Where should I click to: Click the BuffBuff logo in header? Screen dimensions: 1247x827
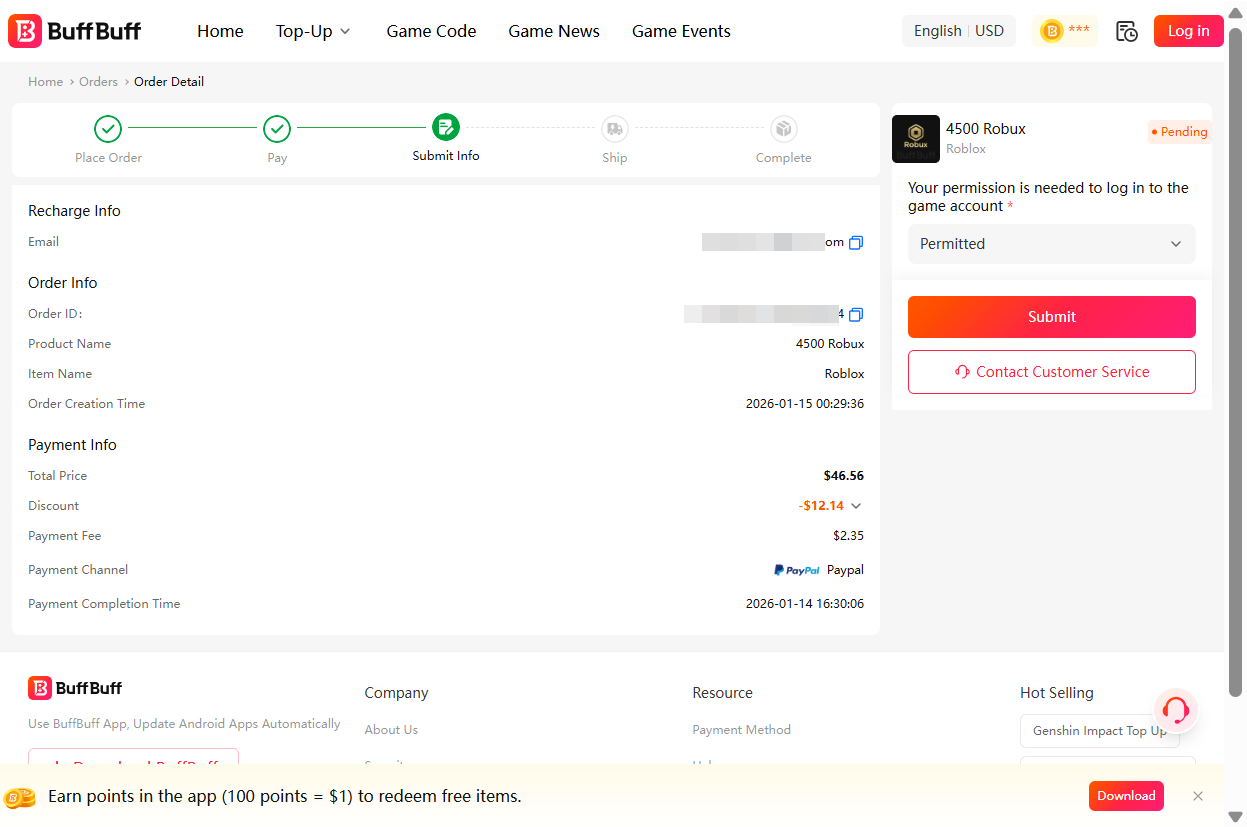[75, 31]
